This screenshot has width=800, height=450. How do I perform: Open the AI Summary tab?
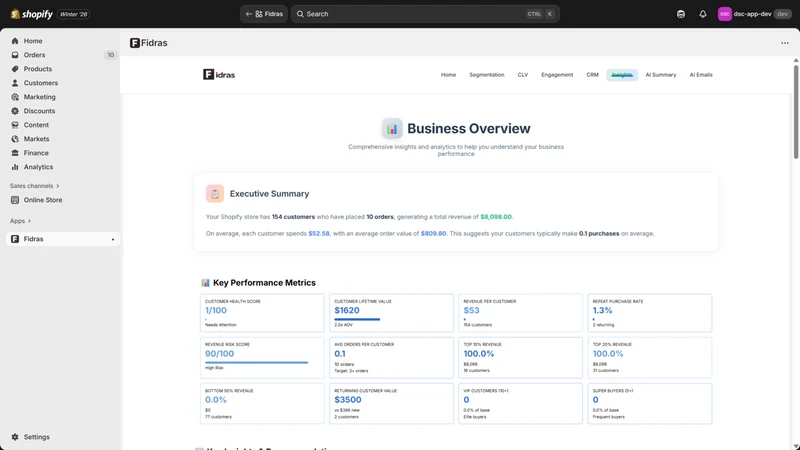tap(661, 74)
